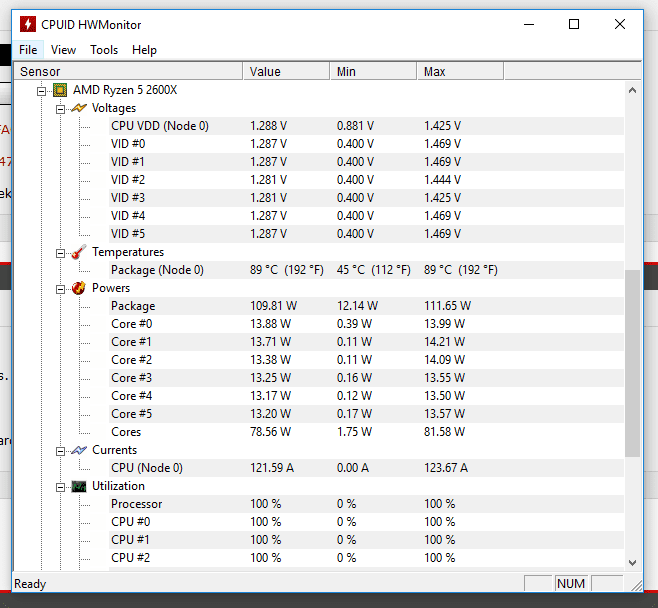Click the NUM status bar indicator
The width and height of the screenshot is (658, 608).
tap(571, 584)
